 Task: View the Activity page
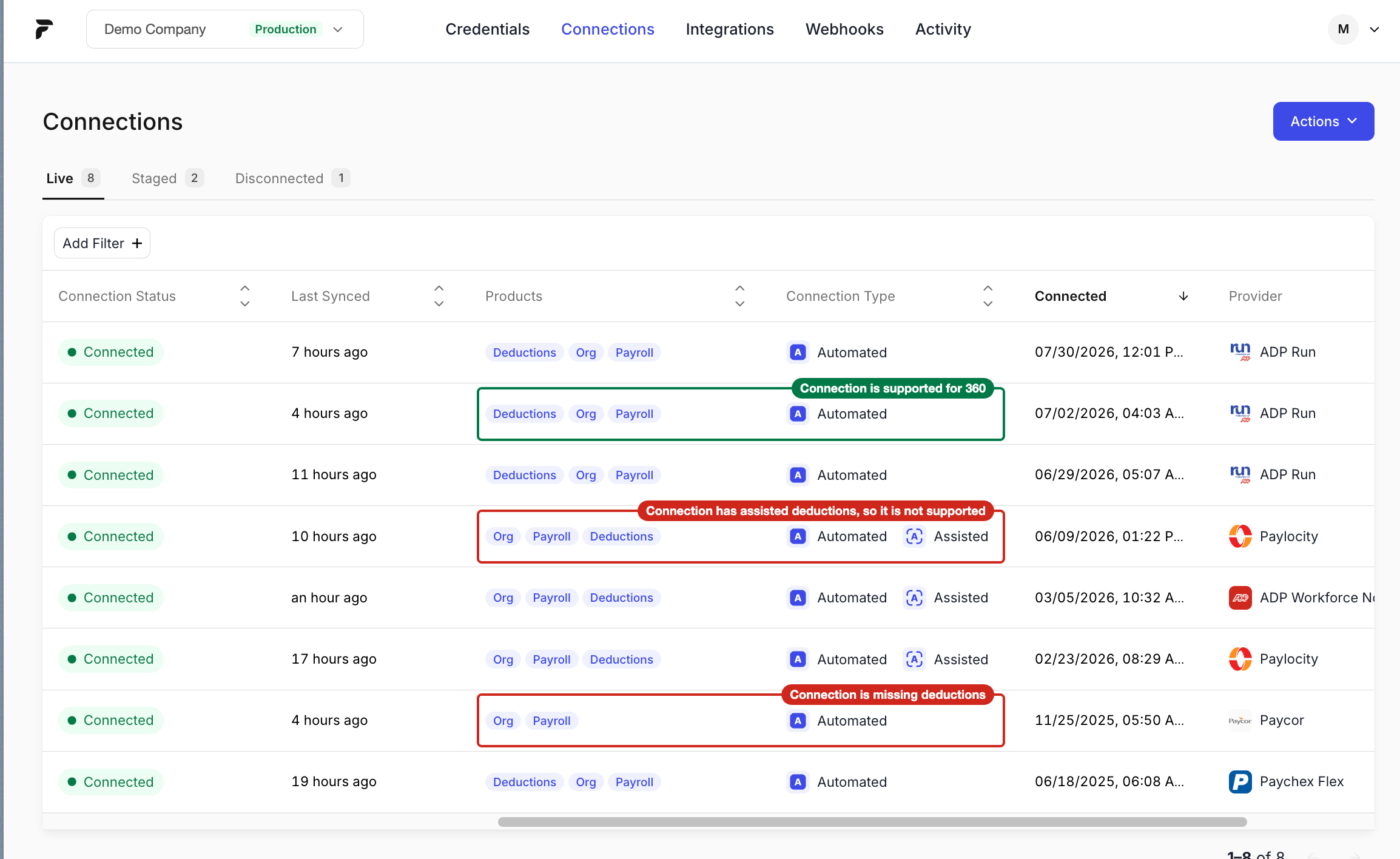pos(943,29)
